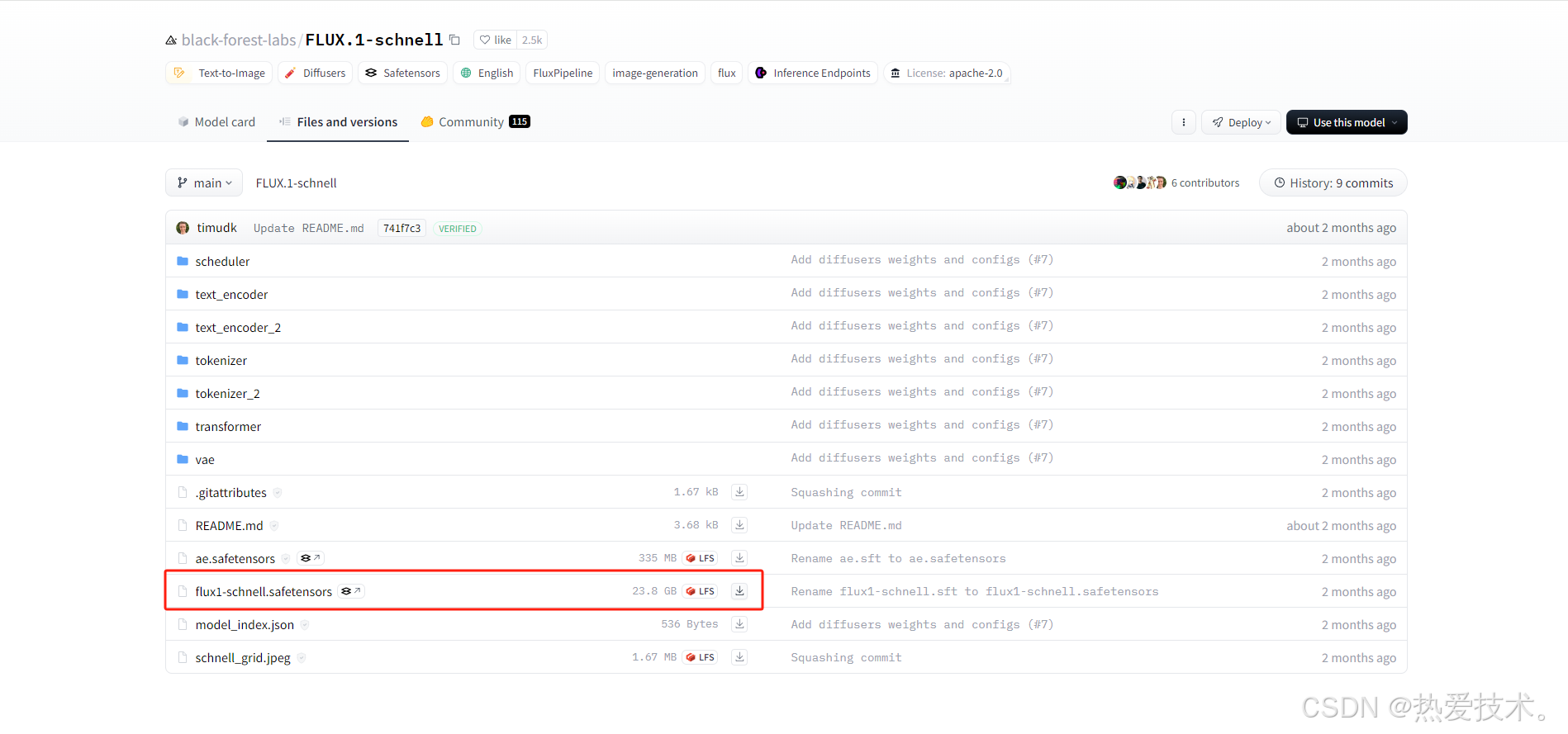Viewport: 1568px width, 734px height.
Task: Open the black-forest-labs organization link
Action: coord(239,40)
